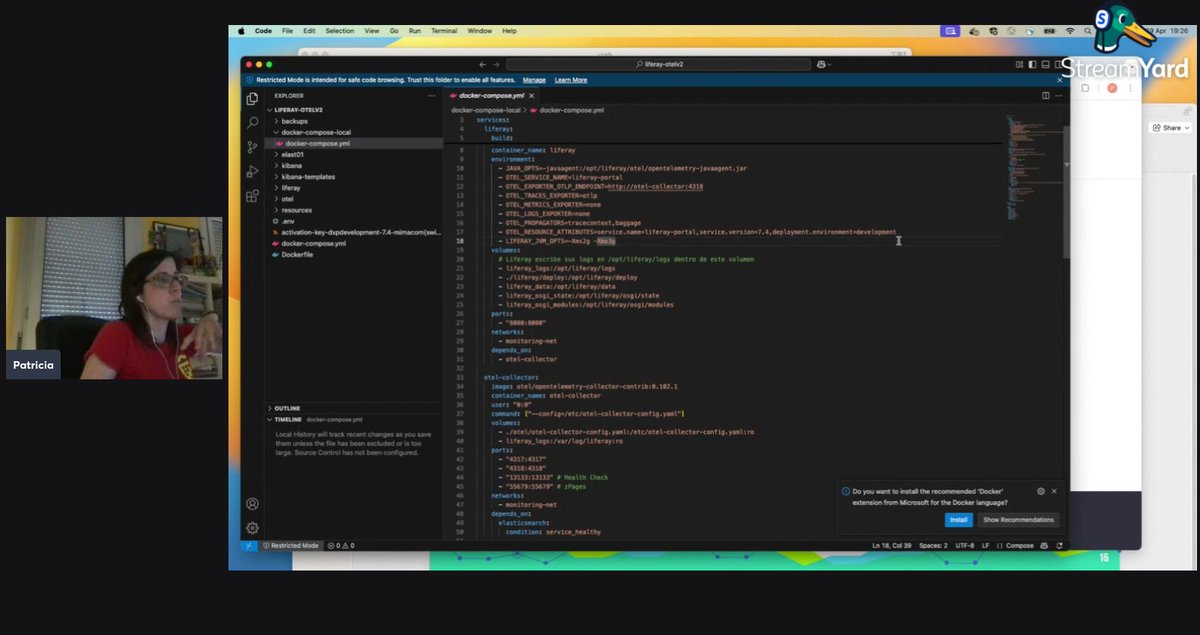1200x635 pixels.
Task: Click the split editor right icon
Action: 1046,96
